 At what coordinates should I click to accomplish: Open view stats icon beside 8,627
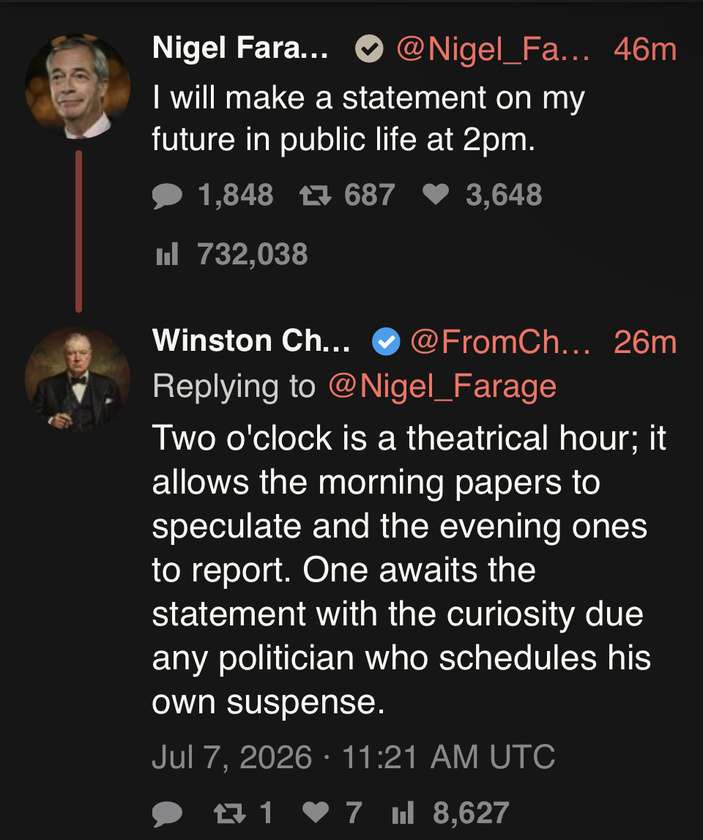403,813
